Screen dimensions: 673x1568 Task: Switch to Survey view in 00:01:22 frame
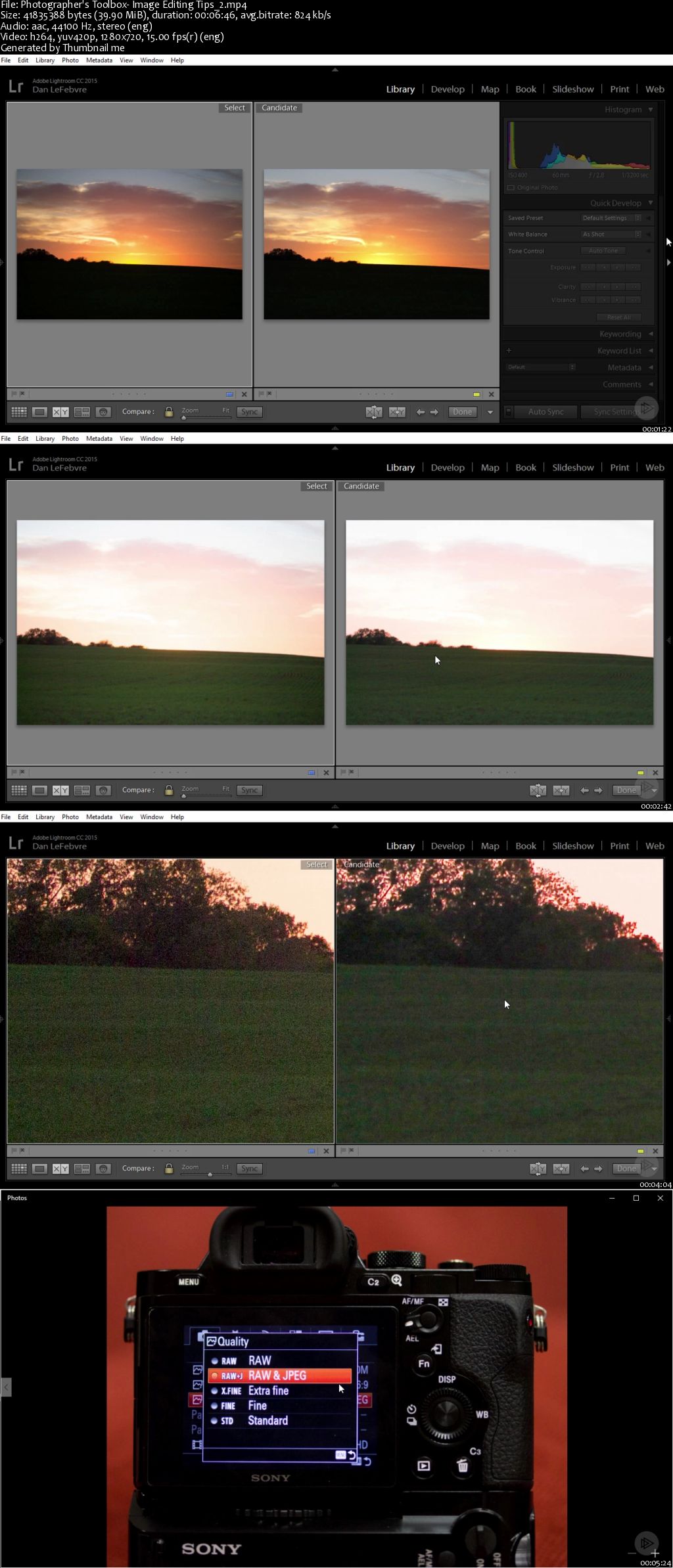coord(82,412)
